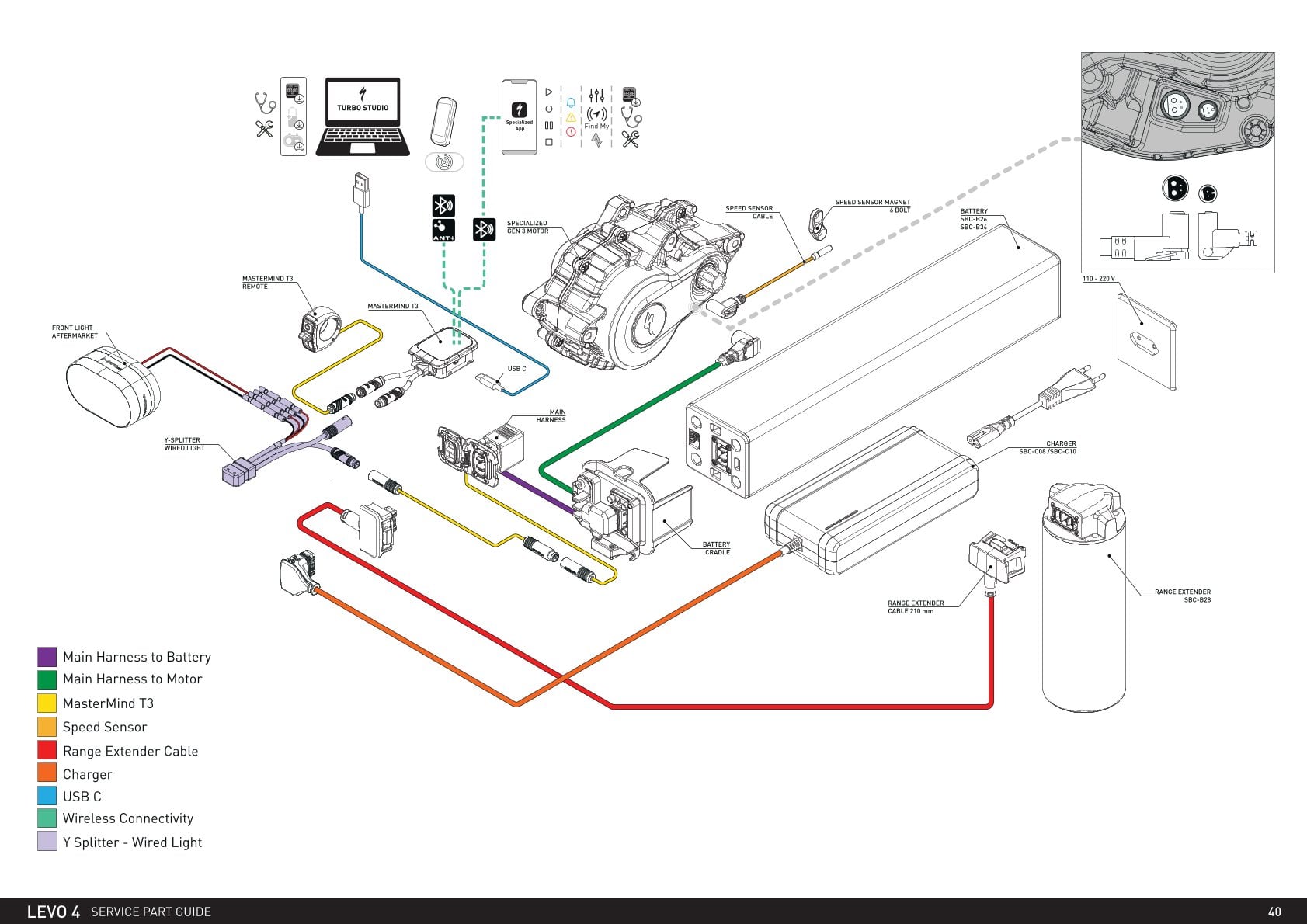Click the orange Charger legend swatch
The width and height of the screenshot is (1307, 924).
point(47,773)
